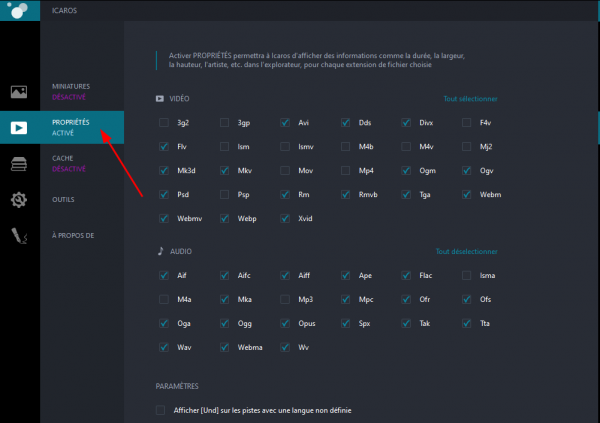Enable the Mp3 audio extension checkbox
This screenshot has width=600, height=423.
(x=285, y=299)
